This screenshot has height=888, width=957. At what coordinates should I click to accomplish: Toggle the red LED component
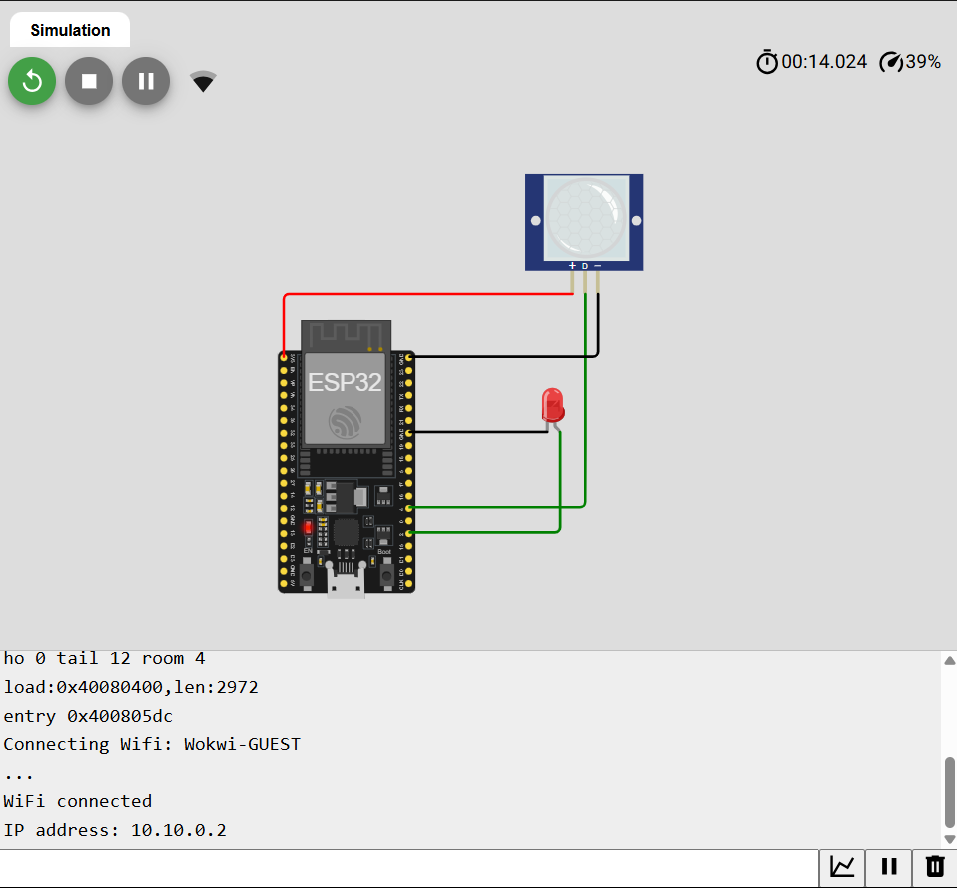[x=551, y=405]
